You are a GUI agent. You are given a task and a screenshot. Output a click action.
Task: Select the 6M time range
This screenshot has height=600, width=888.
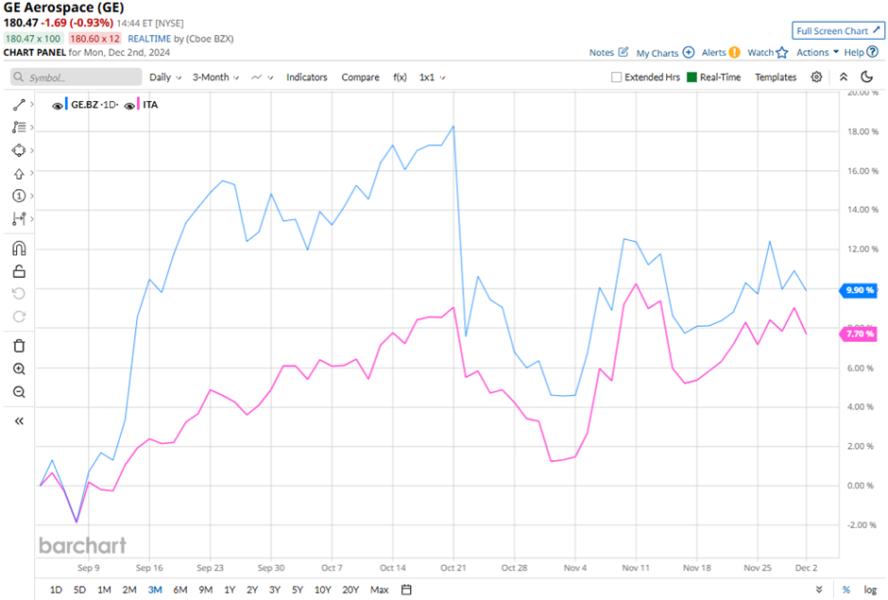tap(180, 590)
